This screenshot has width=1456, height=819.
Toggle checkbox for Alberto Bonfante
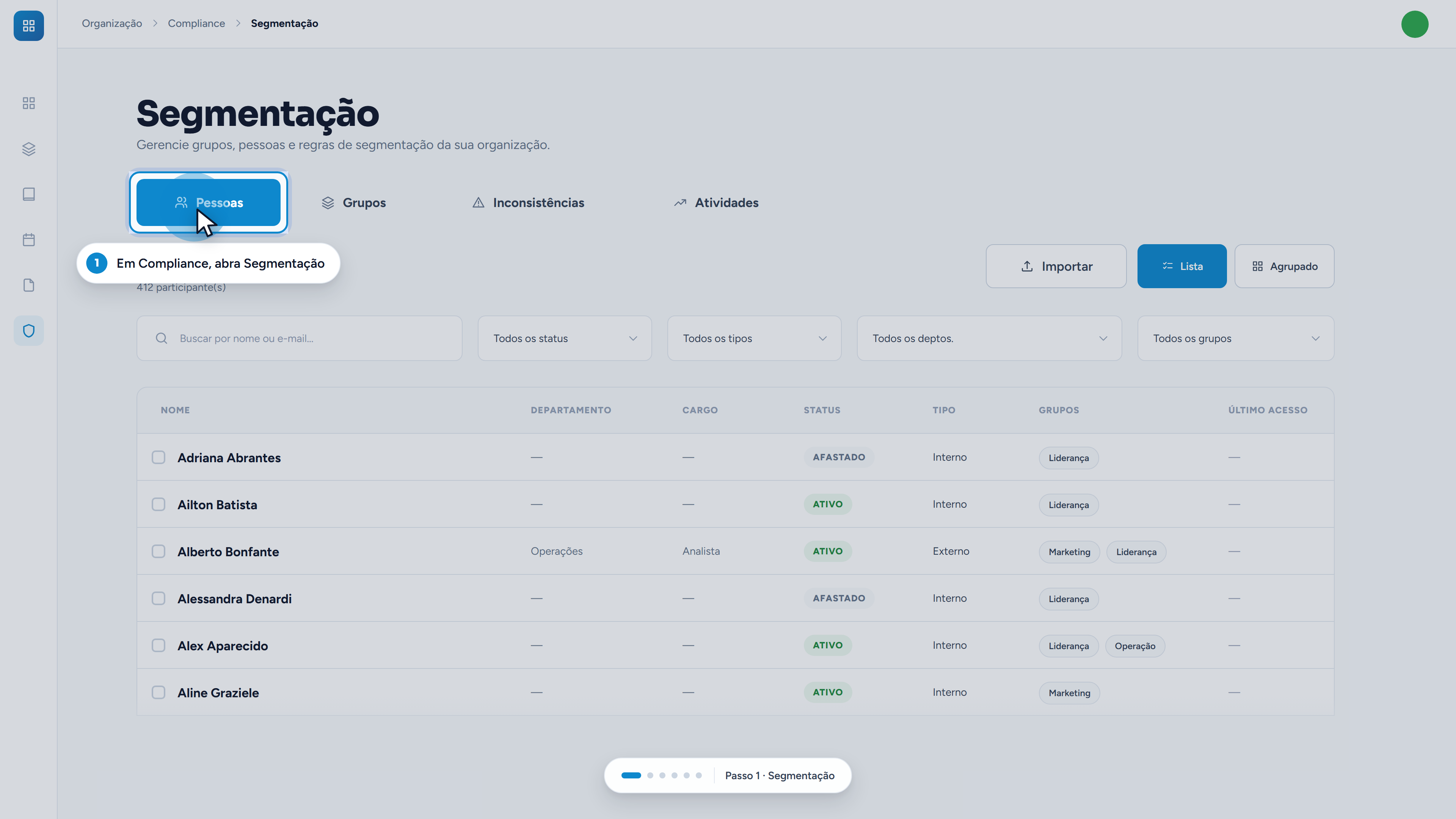[x=158, y=551]
